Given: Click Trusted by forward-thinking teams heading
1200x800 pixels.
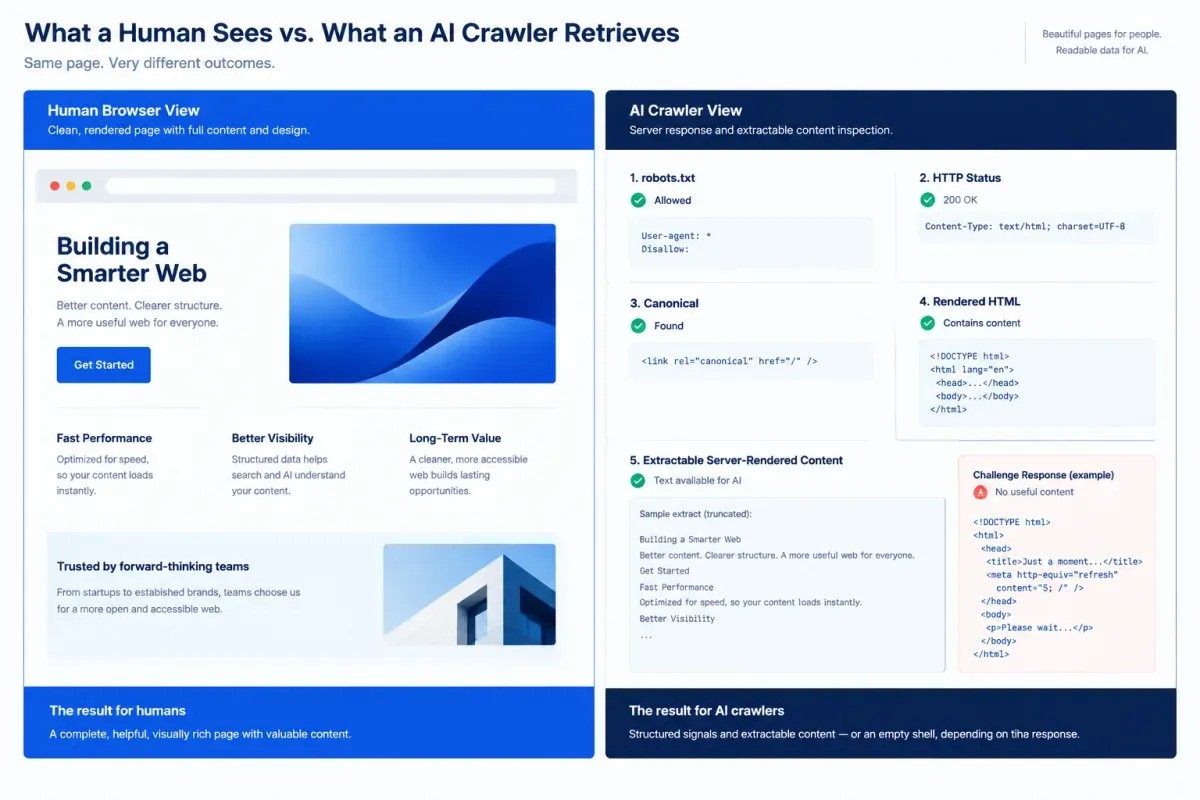Looking at the screenshot, I should (x=153, y=567).
